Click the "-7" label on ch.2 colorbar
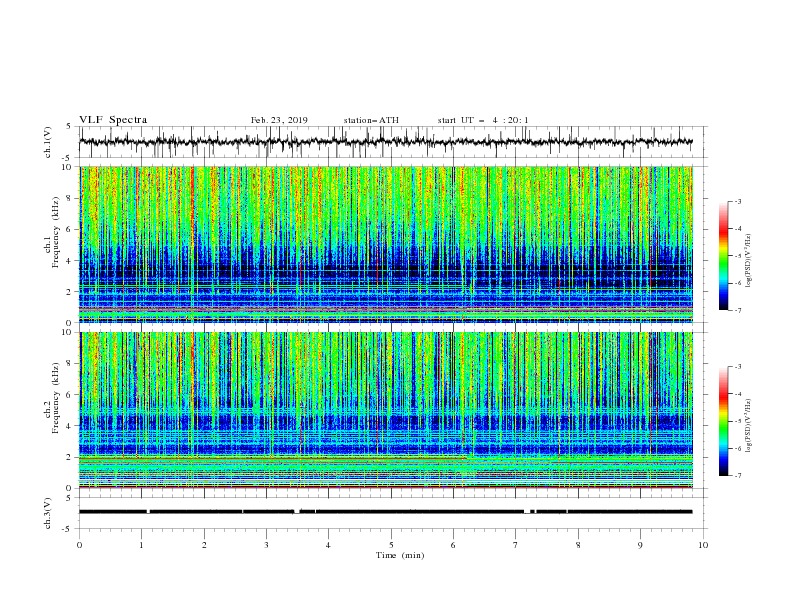The image size is (792, 612). tap(737, 476)
